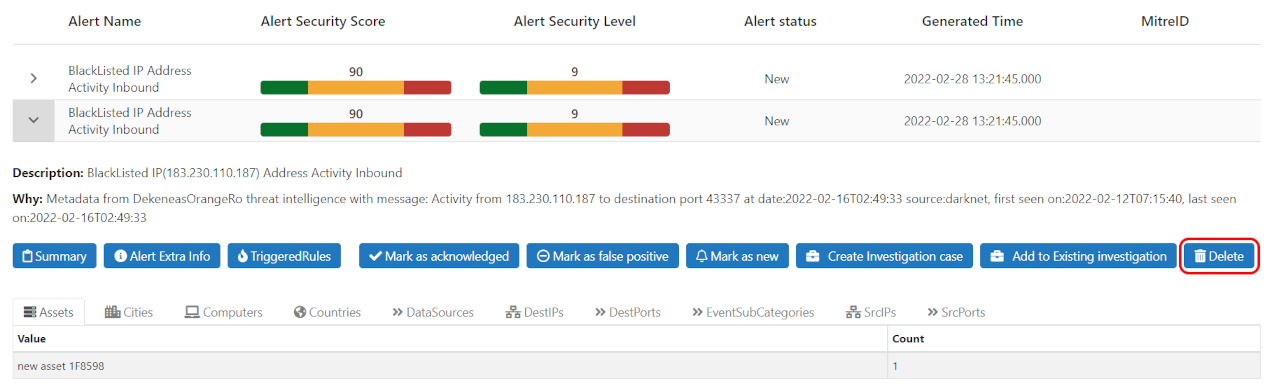The height and width of the screenshot is (386, 1265).
Task: Select the second alert's name text
Action: pos(130,121)
